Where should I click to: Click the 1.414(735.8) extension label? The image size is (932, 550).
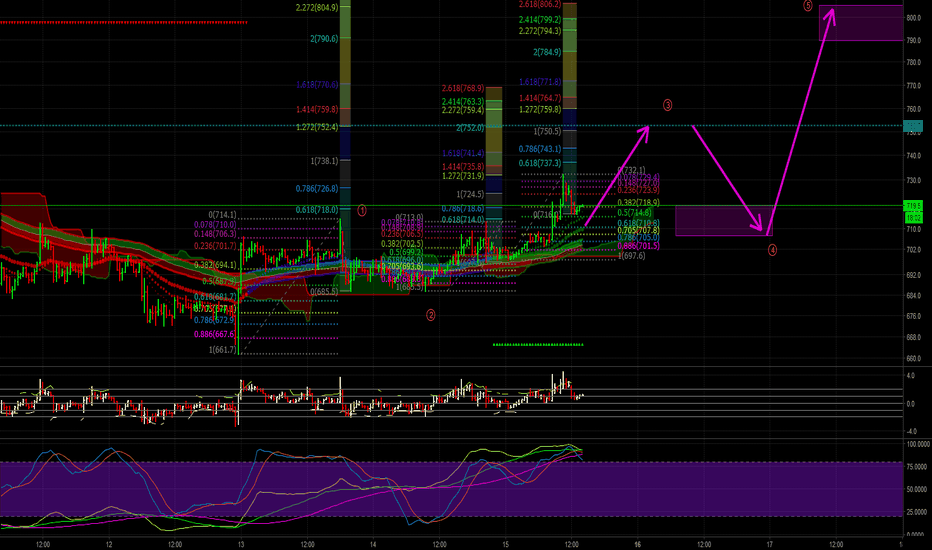(x=462, y=167)
